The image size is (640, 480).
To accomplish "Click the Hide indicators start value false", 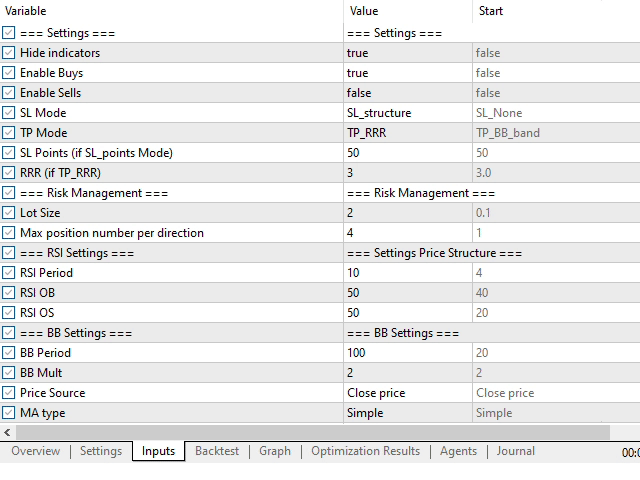I will click(x=556, y=53).
